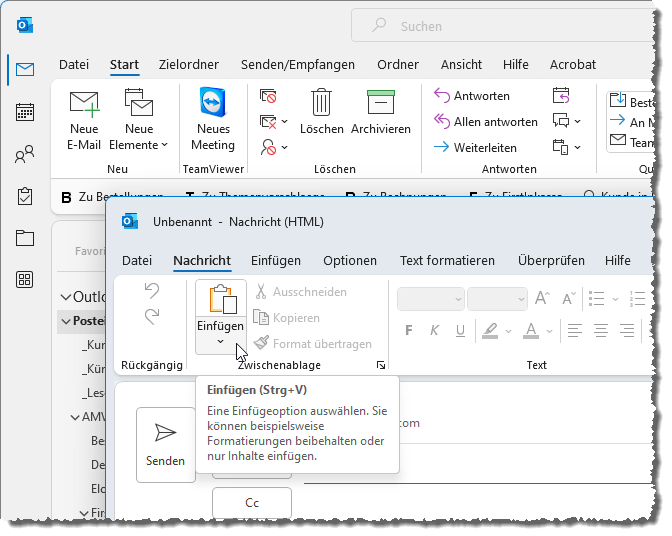Open font color dropdown arrow
Image resolution: width=672 pixels, height=536 pixels.
click(x=549, y=331)
